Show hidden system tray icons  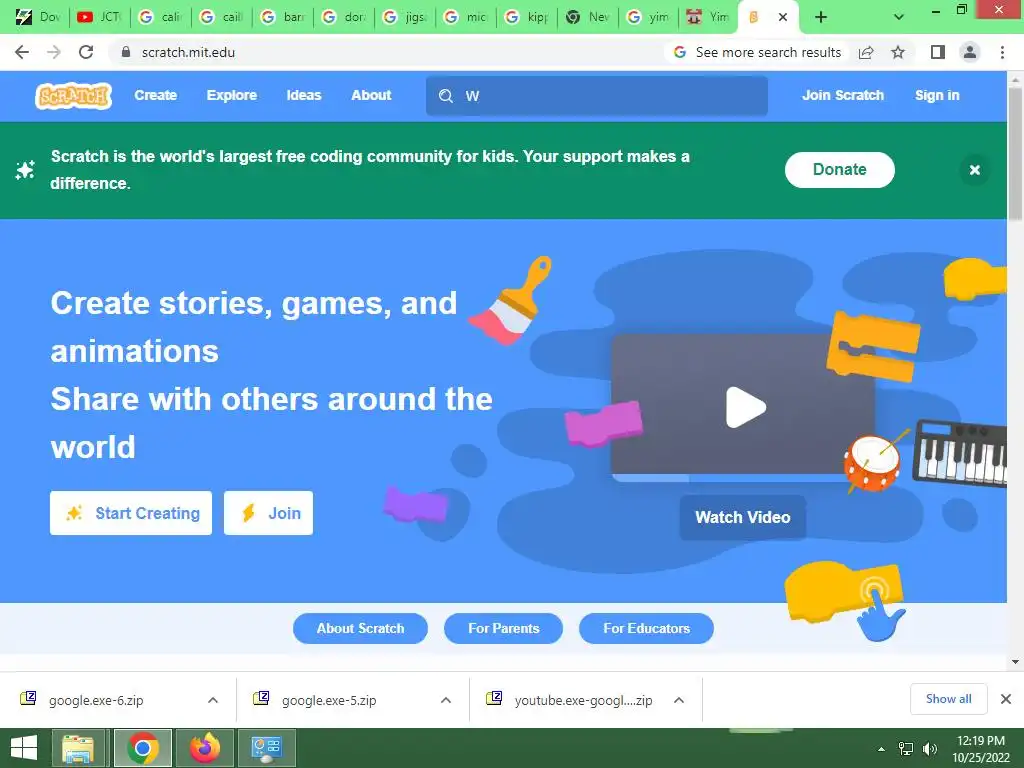coord(882,749)
